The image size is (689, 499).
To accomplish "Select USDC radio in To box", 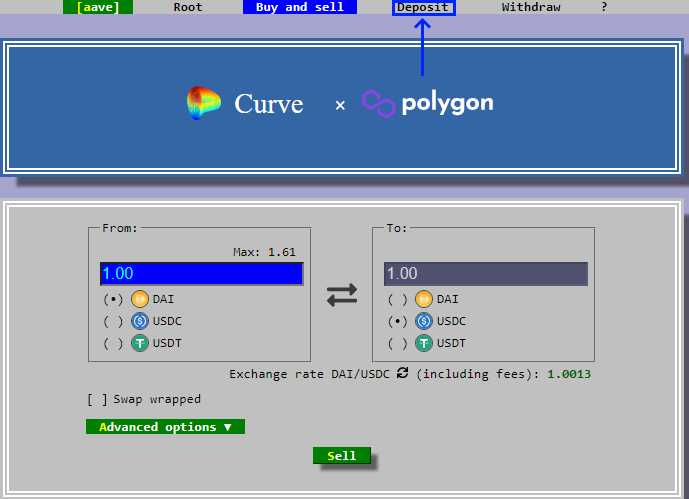I will 397,322.
